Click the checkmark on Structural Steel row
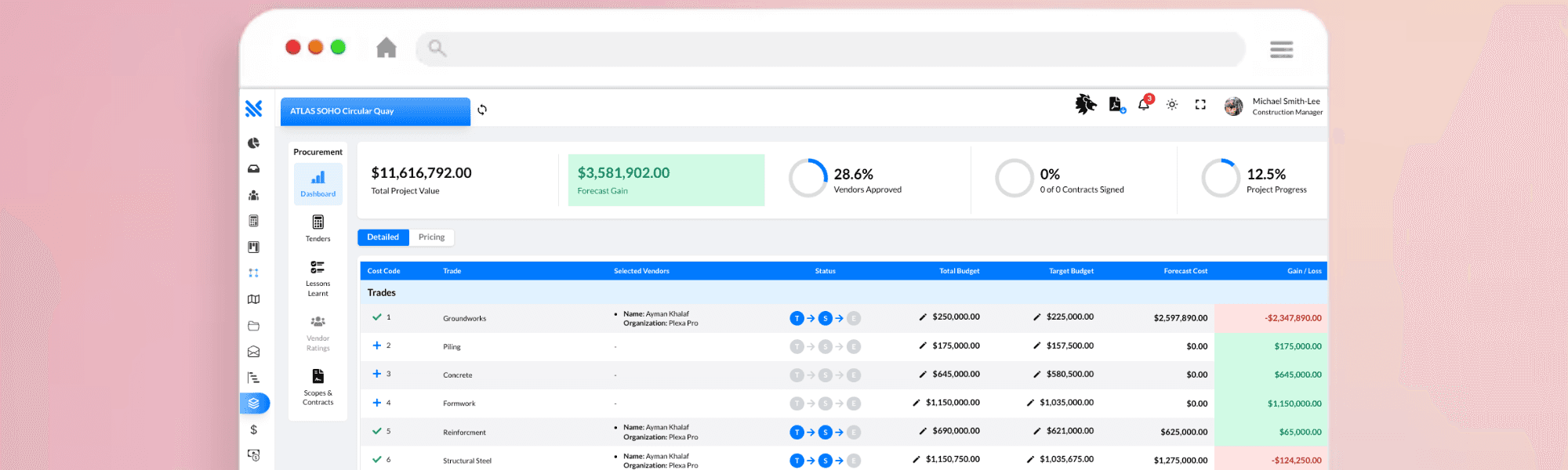This screenshot has height=470, width=1568. (x=377, y=459)
